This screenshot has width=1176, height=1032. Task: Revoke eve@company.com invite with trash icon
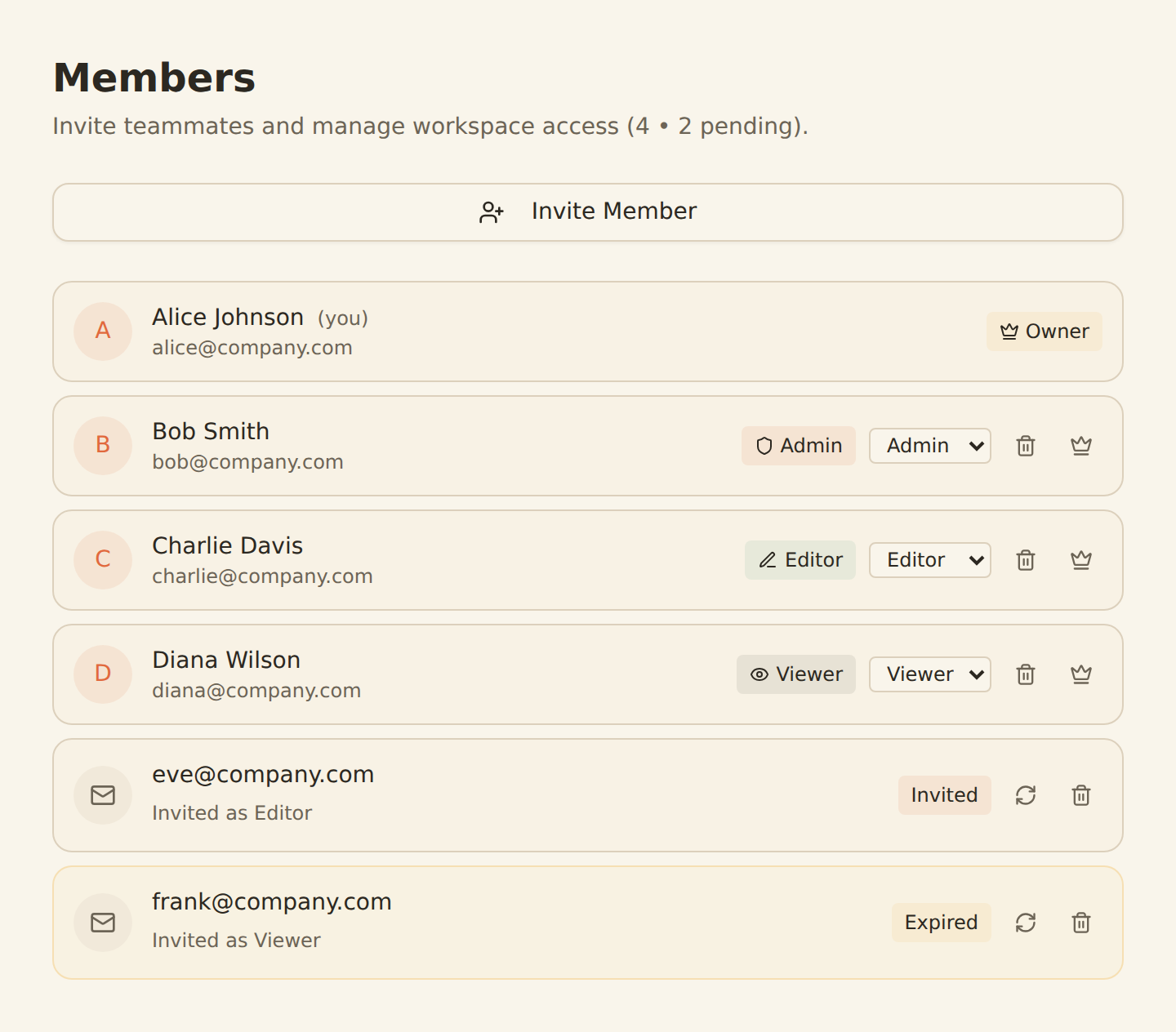click(1081, 795)
